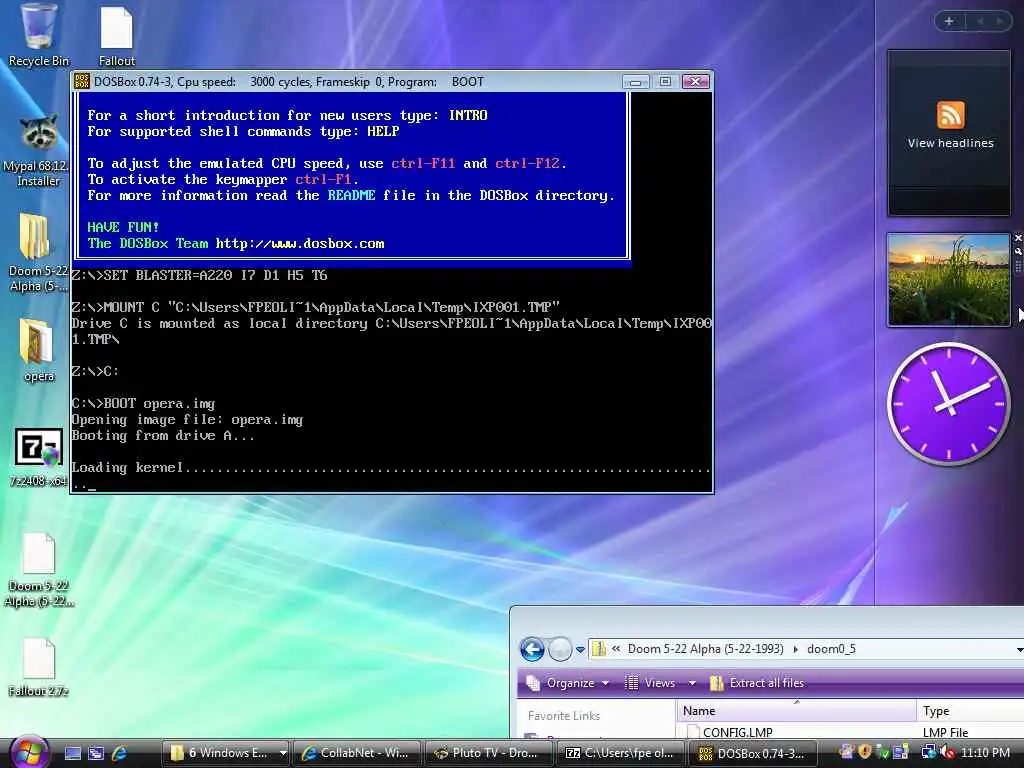The width and height of the screenshot is (1024, 768).
Task: Click the Back arrow in the Explorer window
Action: 532,649
